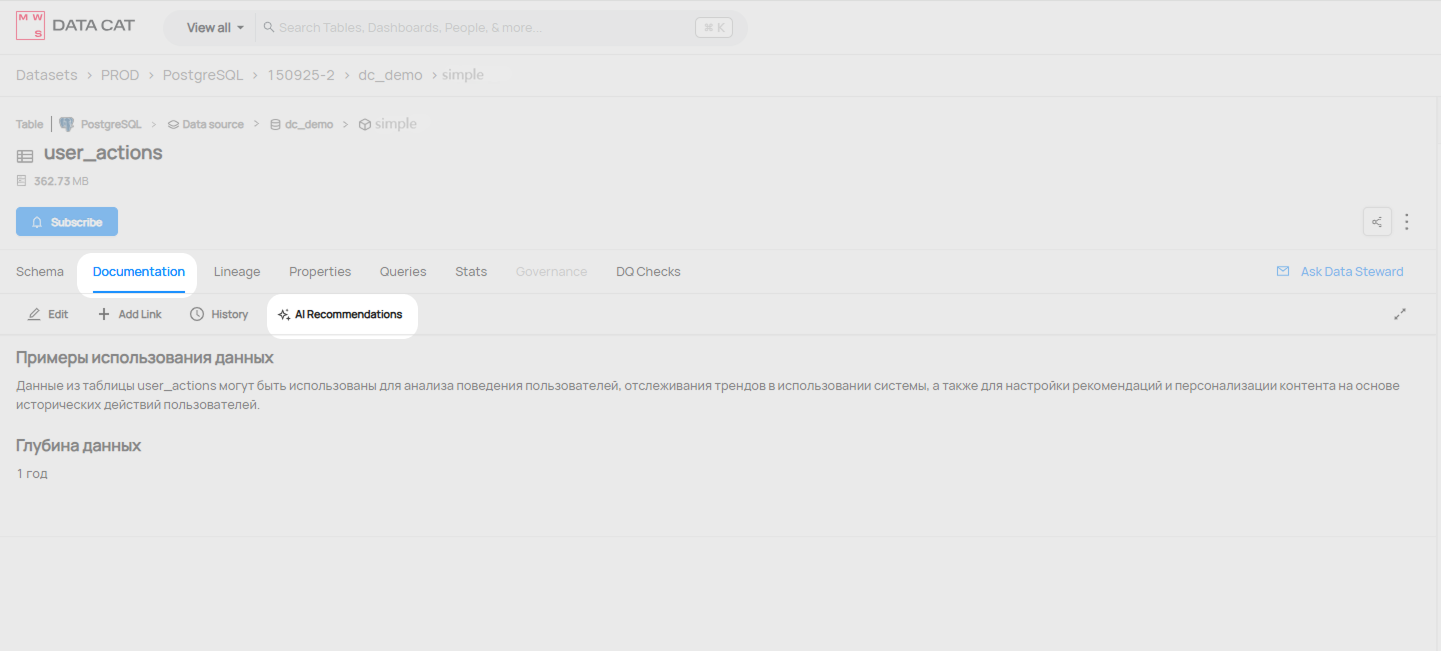Click the Subscribe button
The width and height of the screenshot is (1441, 651).
click(67, 222)
